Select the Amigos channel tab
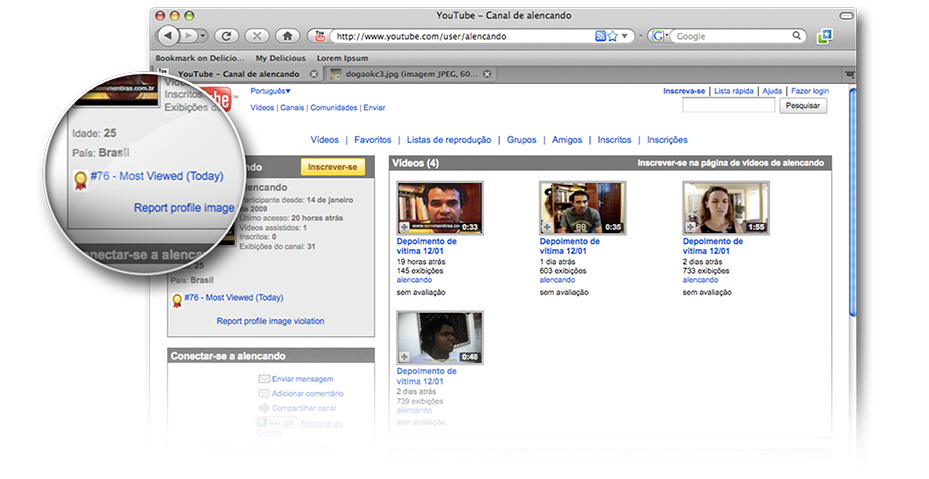The image size is (929, 479). (567, 140)
